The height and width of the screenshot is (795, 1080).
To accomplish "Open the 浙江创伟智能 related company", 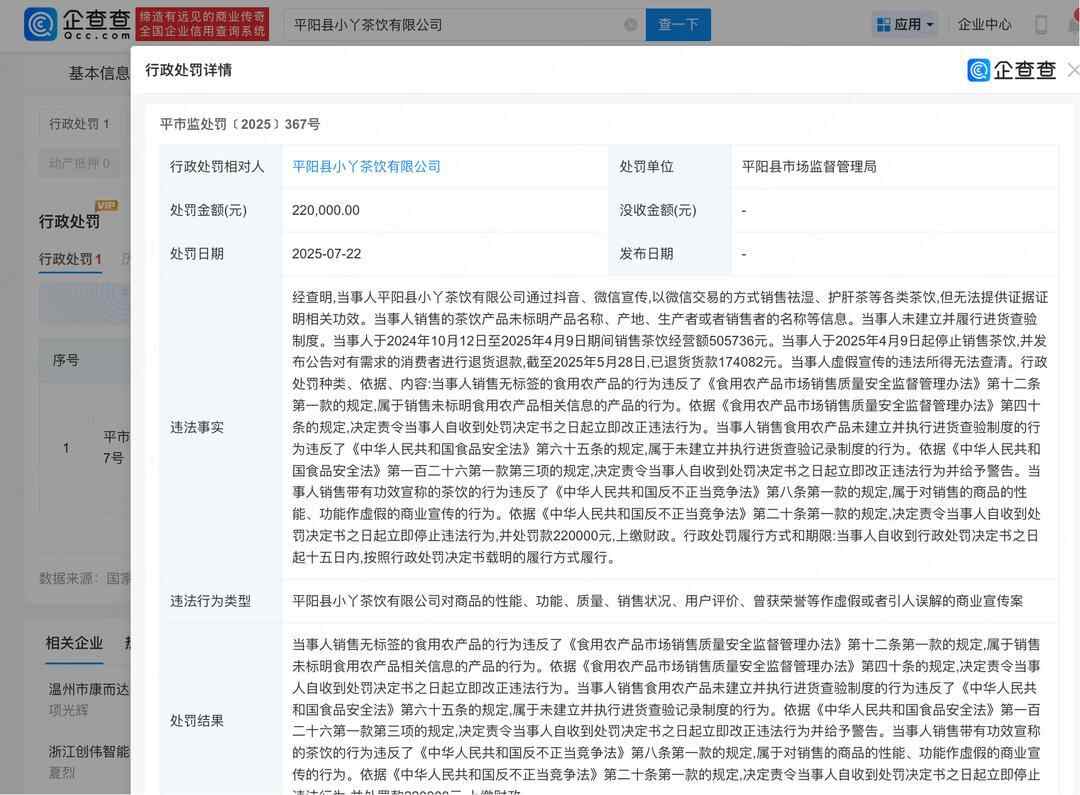I will [x=89, y=751].
